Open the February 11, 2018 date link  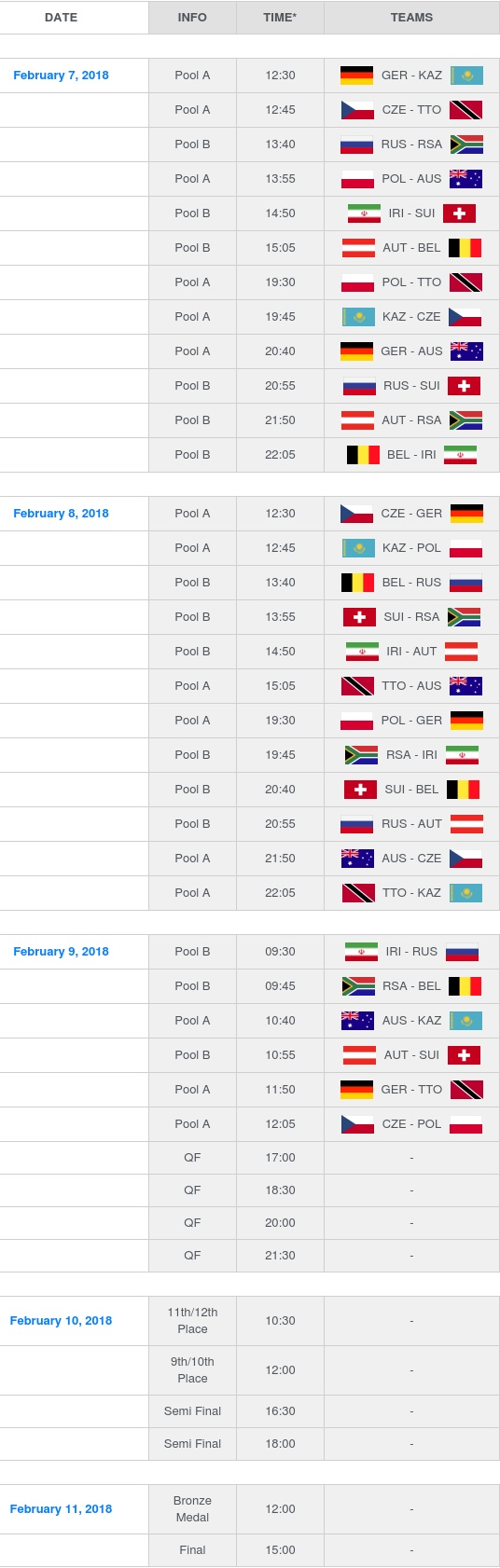[x=61, y=1509]
